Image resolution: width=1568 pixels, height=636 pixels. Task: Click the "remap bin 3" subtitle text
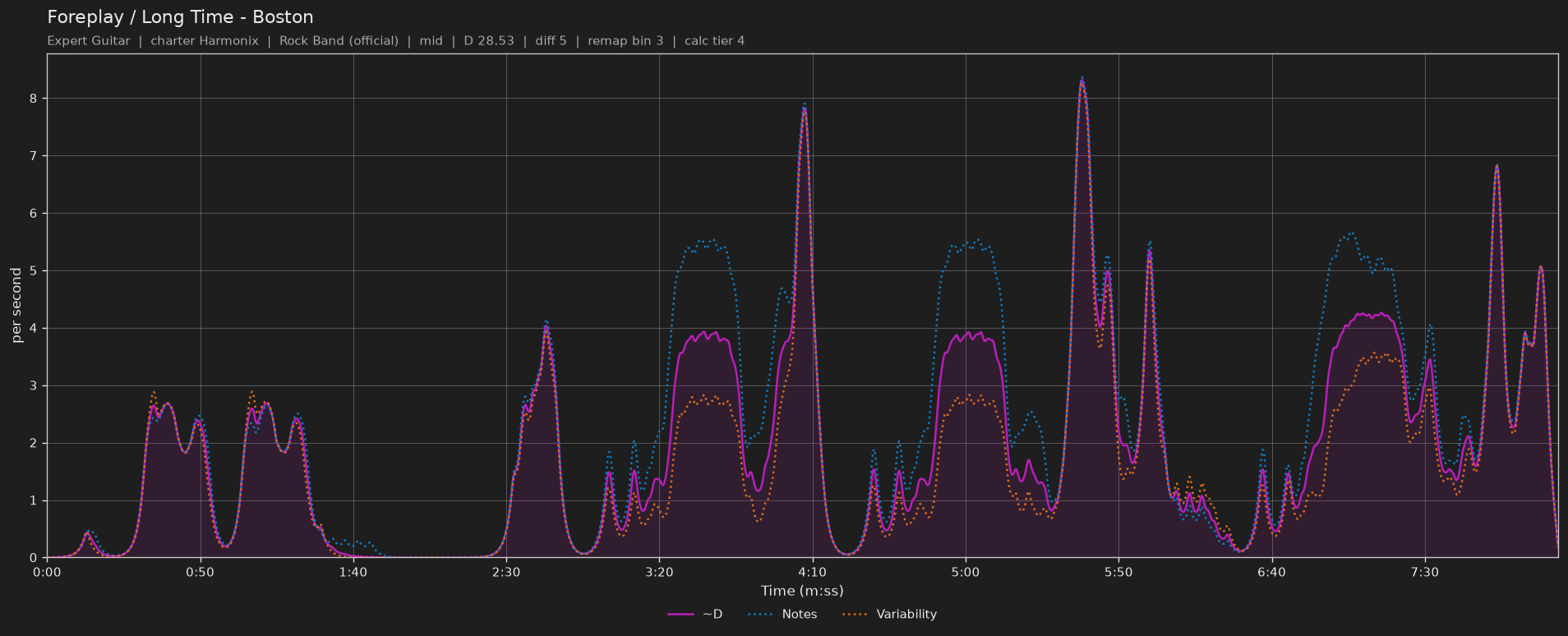tap(625, 41)
